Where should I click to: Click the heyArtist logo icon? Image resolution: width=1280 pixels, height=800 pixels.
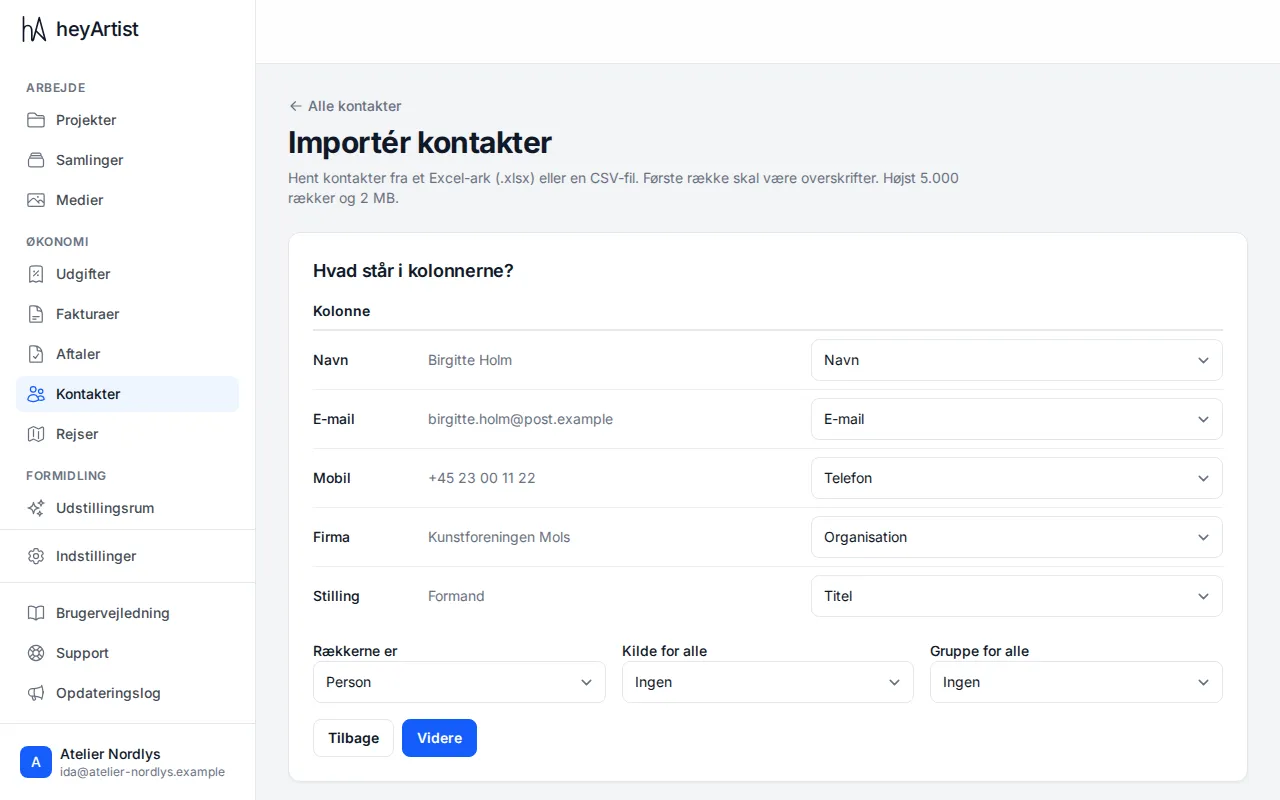34,29
